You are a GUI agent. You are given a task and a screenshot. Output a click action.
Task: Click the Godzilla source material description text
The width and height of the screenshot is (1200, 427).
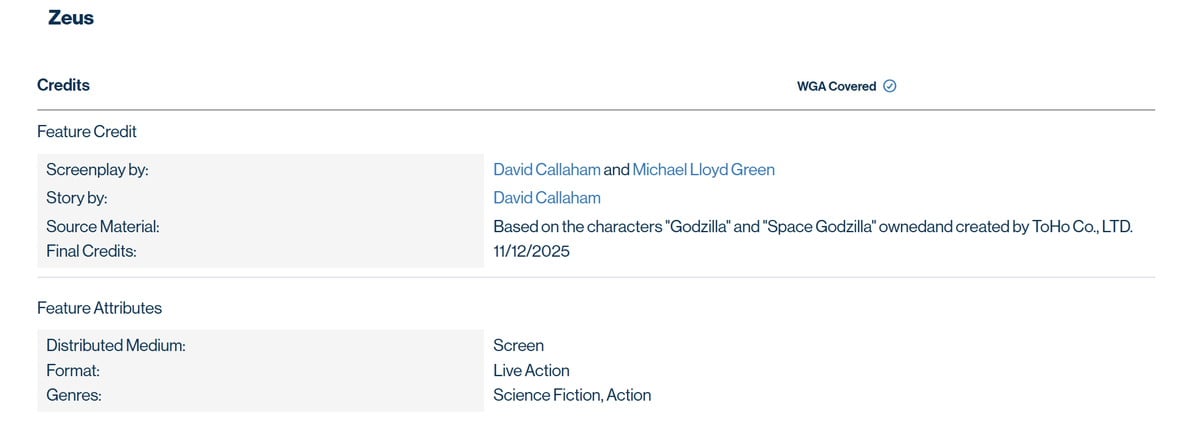(812, 227)
